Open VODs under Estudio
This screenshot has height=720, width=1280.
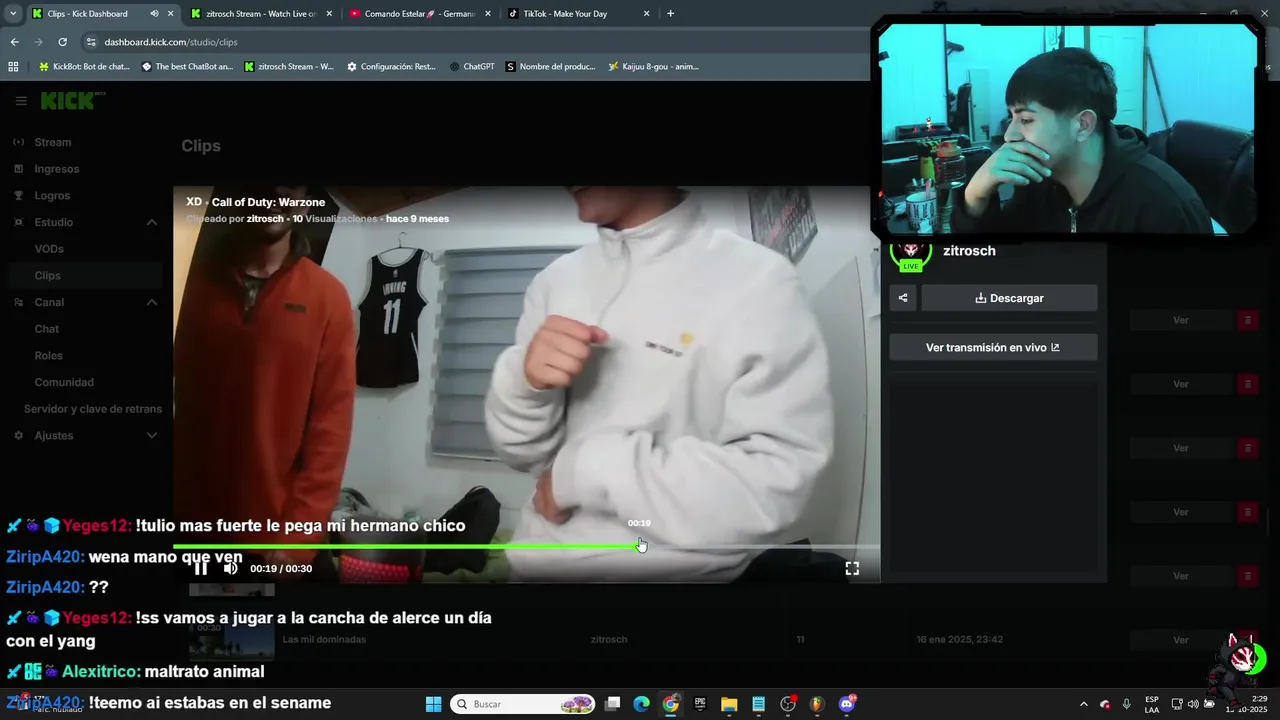(49, 249)
